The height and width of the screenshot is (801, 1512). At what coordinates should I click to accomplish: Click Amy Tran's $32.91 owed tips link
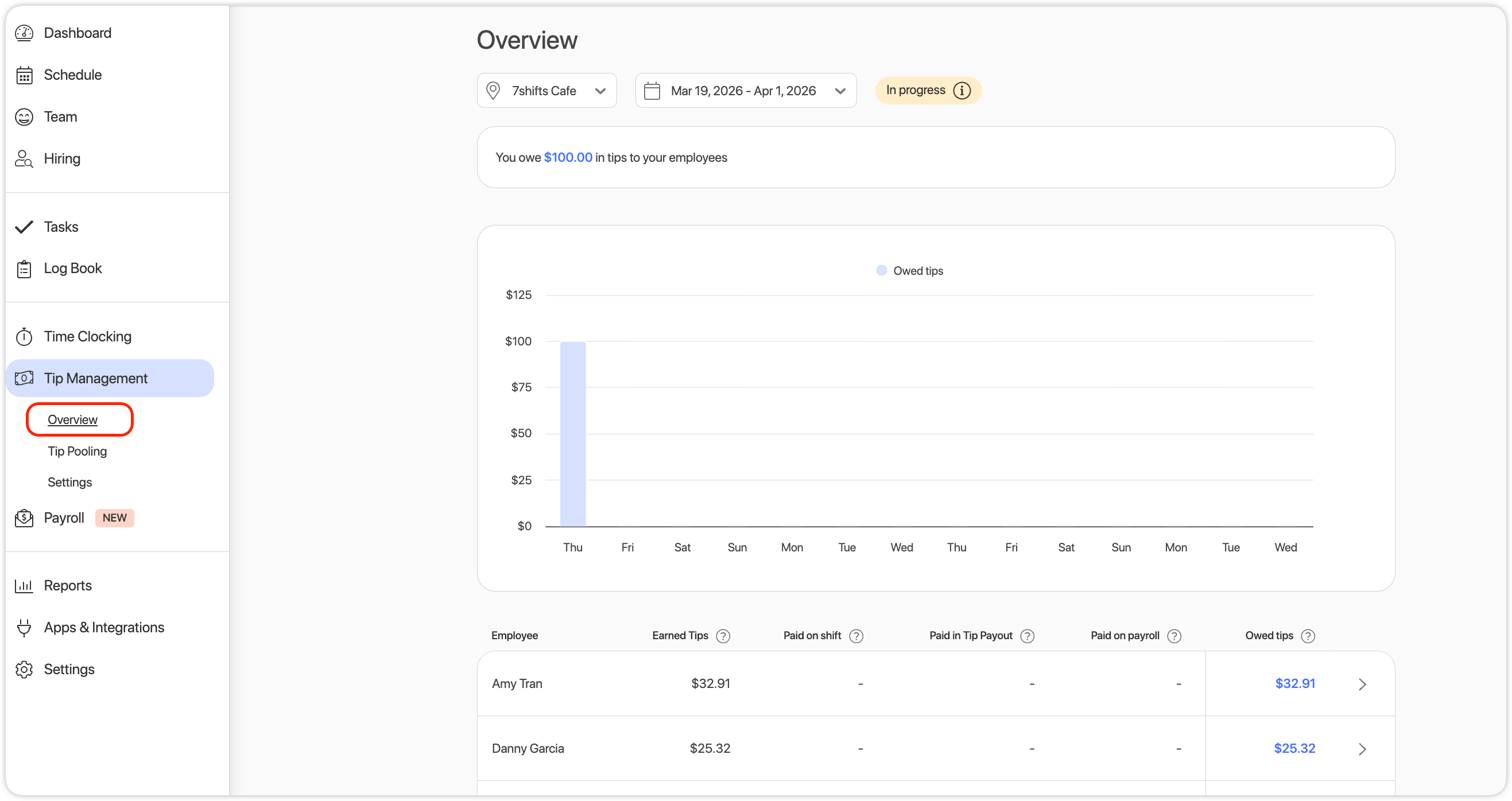point(1295,683)
